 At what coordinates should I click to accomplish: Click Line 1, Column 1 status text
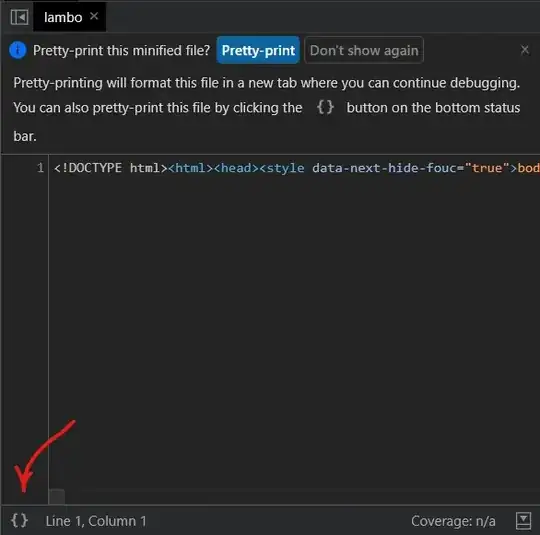tap(96, 521)
